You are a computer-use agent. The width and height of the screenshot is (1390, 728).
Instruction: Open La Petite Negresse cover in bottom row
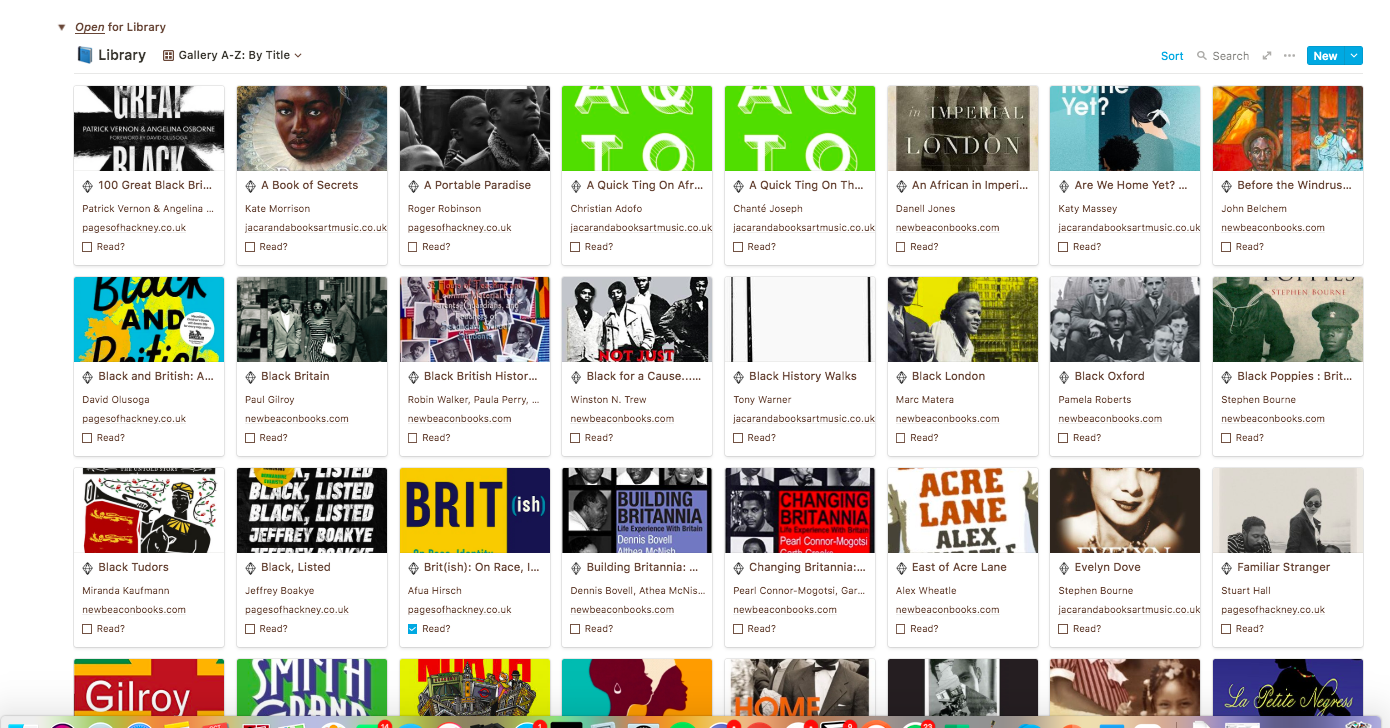(x=1288, y=688)
